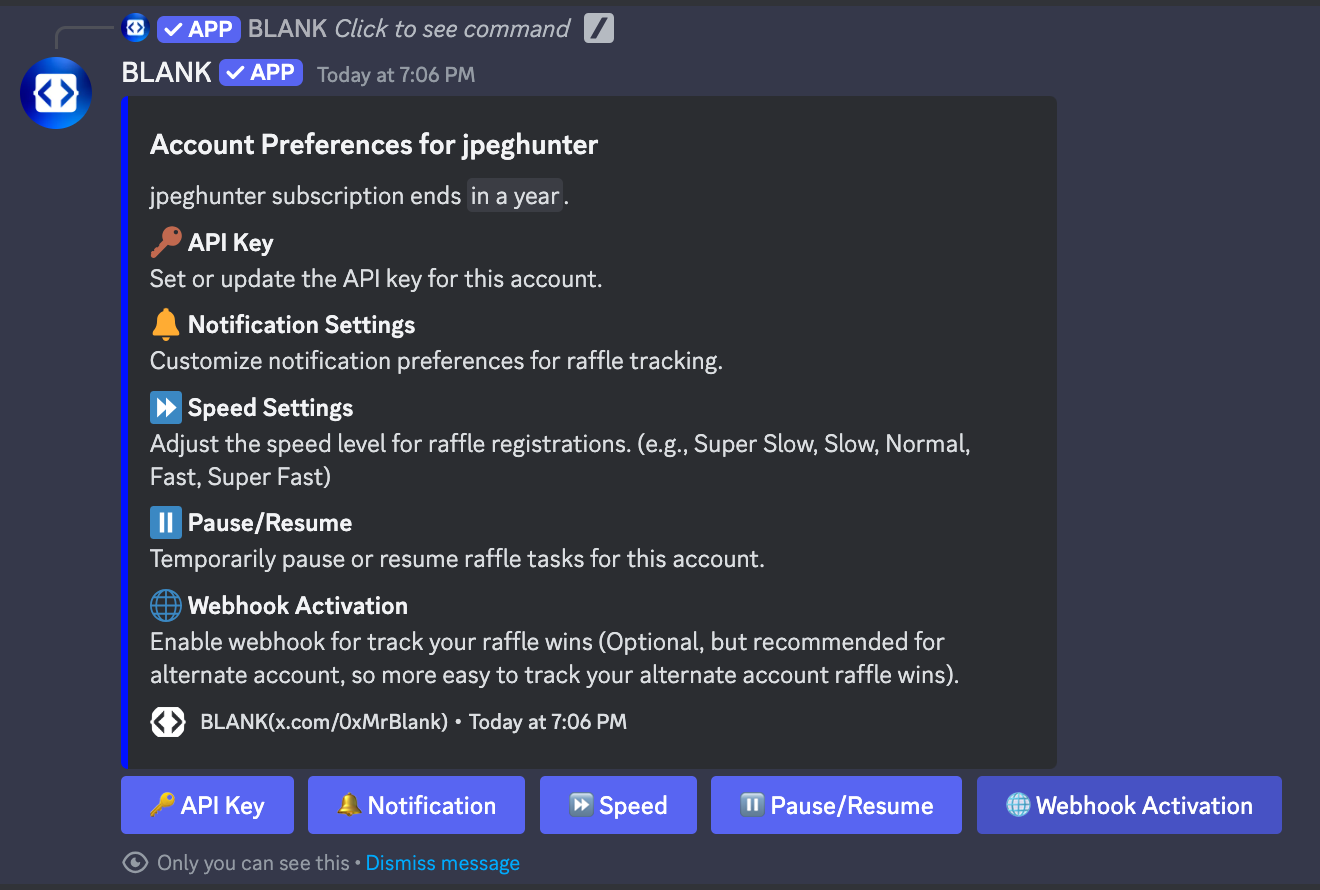1320x890 pixels.
Task: Click the pause emoji beside Pause/Resume heading
Action: pyautogui.click(x=166, y=522)
